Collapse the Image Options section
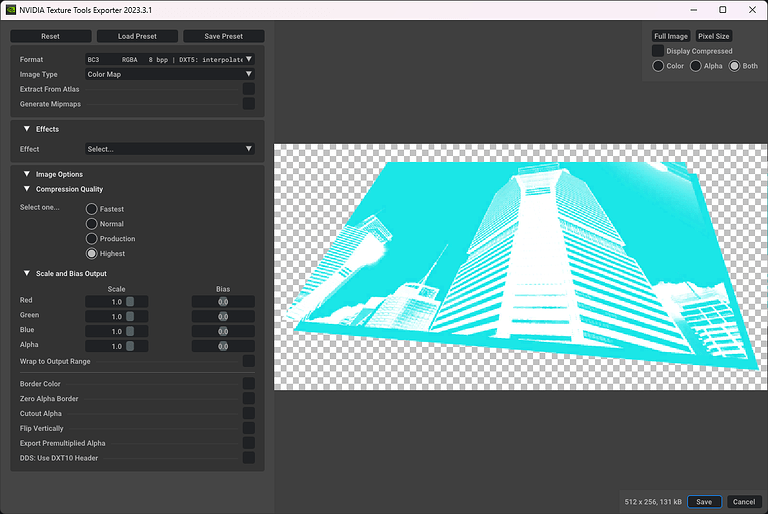The height and width of the screenshot is (514, 768). click(26, 174)
